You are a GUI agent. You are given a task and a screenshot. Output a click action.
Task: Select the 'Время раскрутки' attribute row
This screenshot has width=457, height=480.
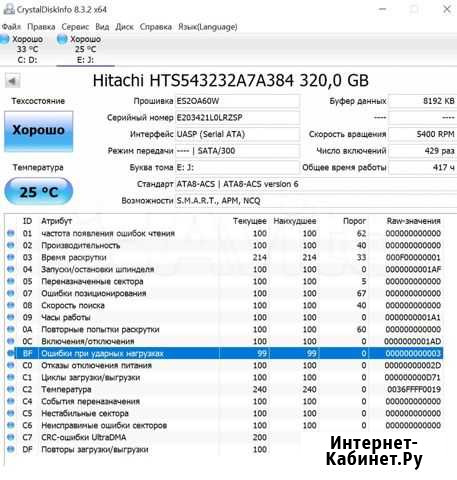click(x=224, y=257)
